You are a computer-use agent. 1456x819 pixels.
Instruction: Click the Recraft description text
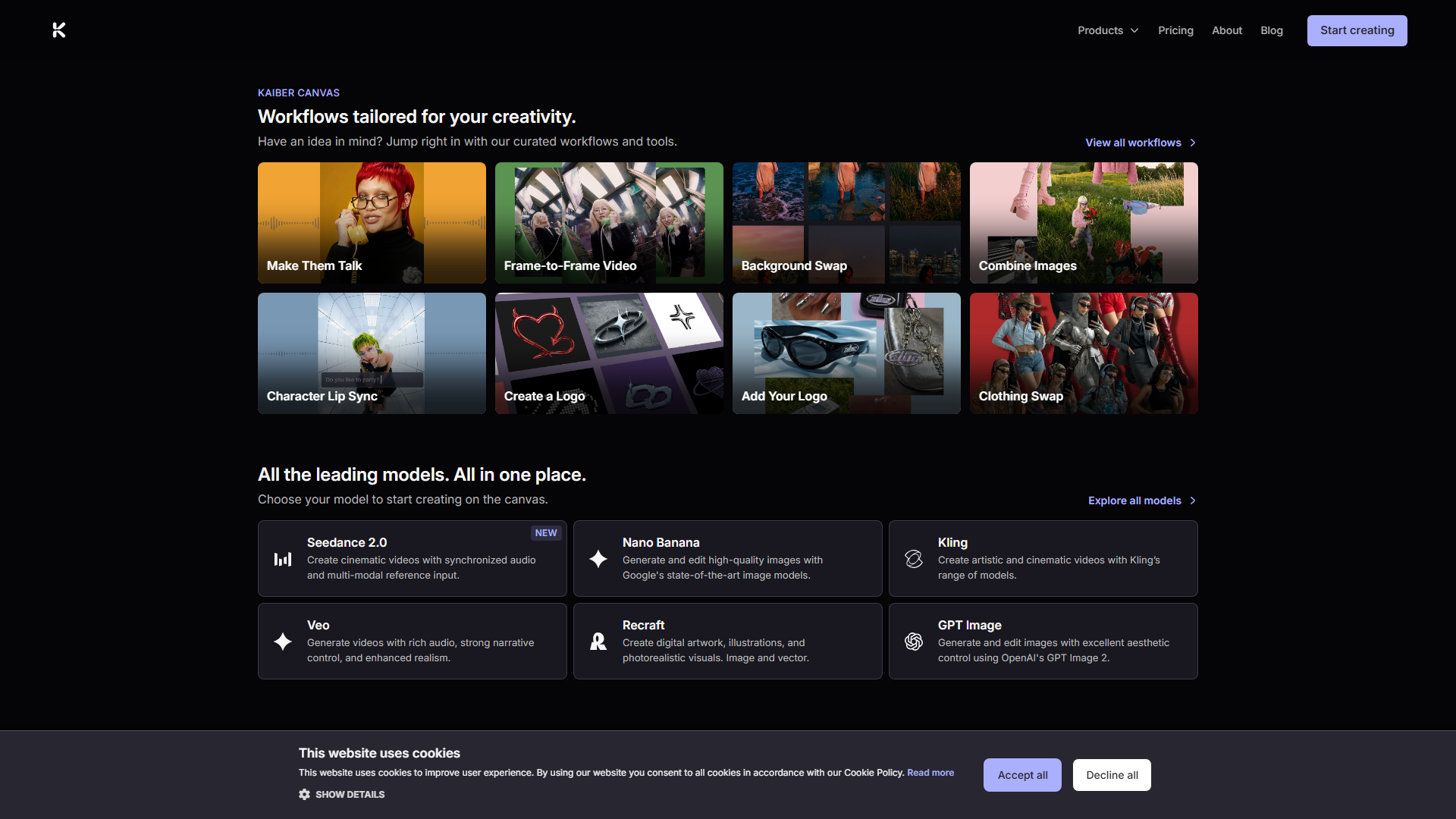tap(715, 650)
